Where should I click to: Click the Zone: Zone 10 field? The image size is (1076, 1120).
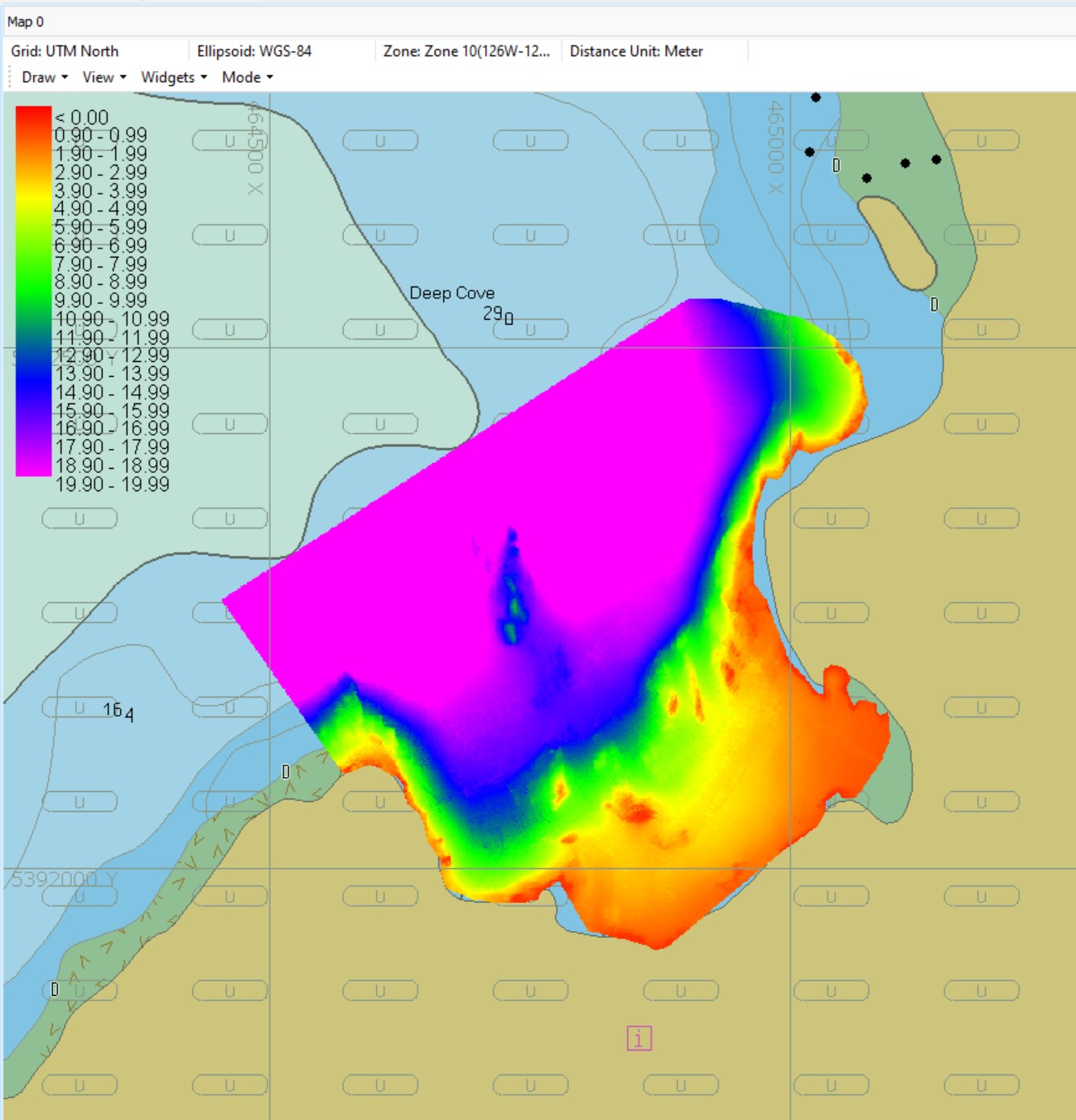pos(466,51)
